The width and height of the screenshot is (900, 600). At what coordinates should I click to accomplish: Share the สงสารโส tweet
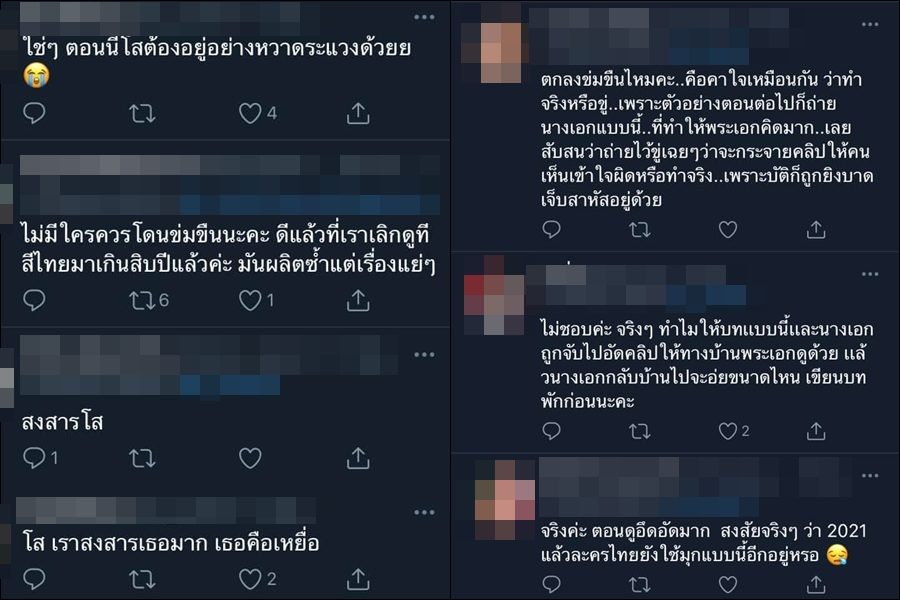coord(358,458)
